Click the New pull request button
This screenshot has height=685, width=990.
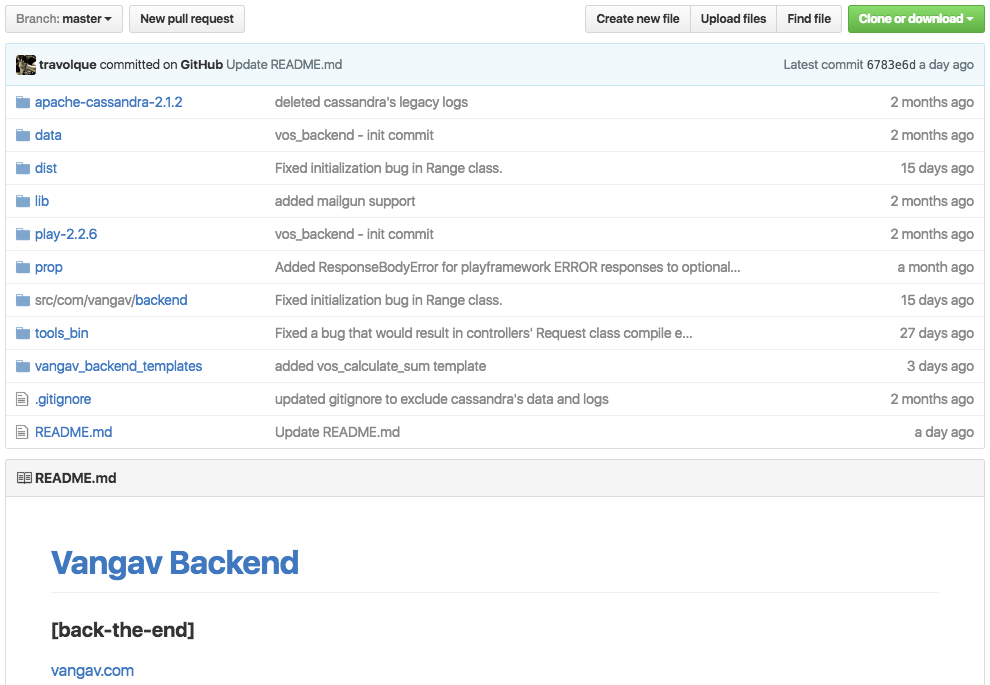186,18
